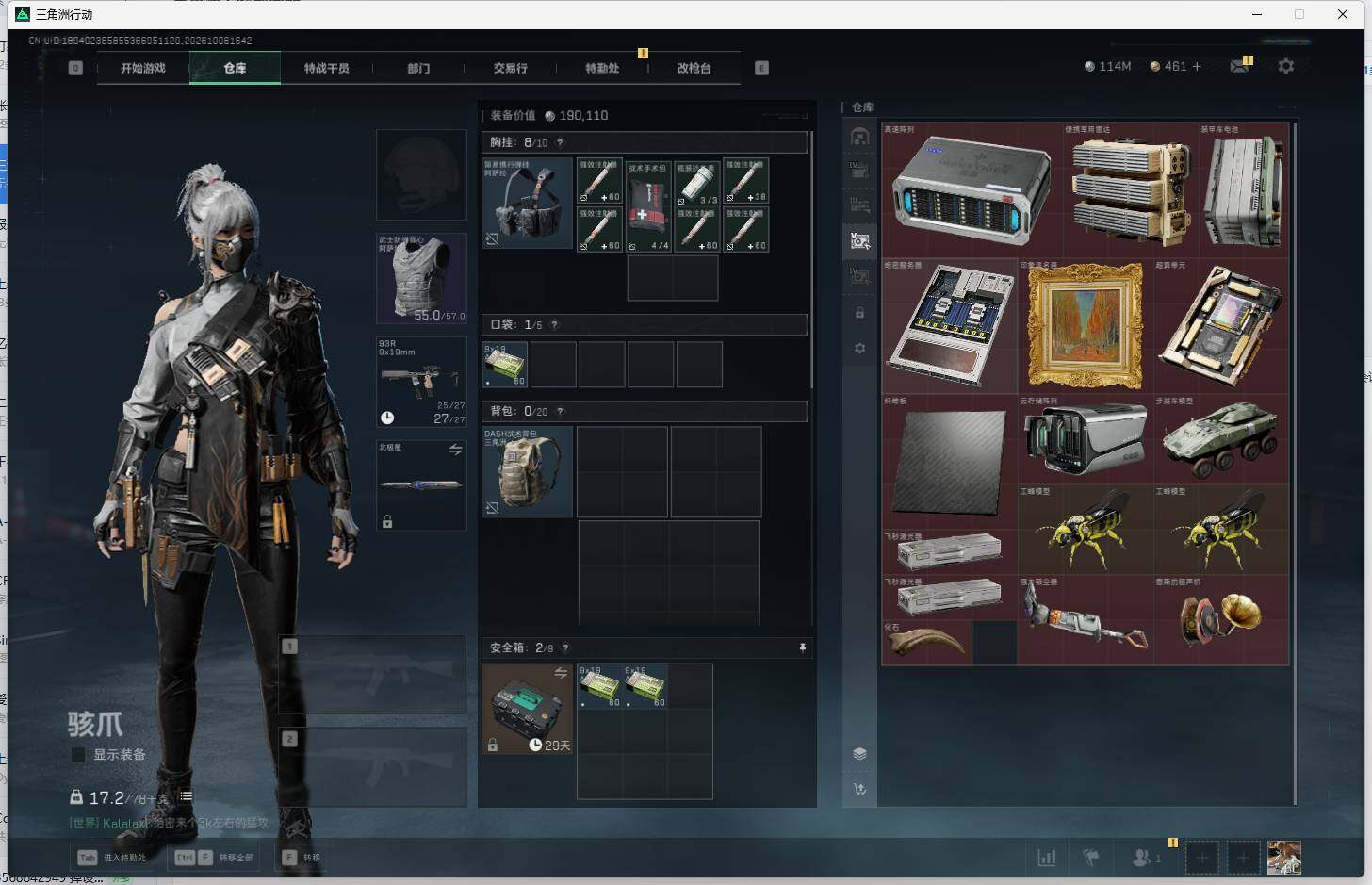The width and height of the screenshot is (1372, 885).
Task: Click the stacked layers icon in warehouse sidebar
Action: pyautogui.click(x=859, y=753)
